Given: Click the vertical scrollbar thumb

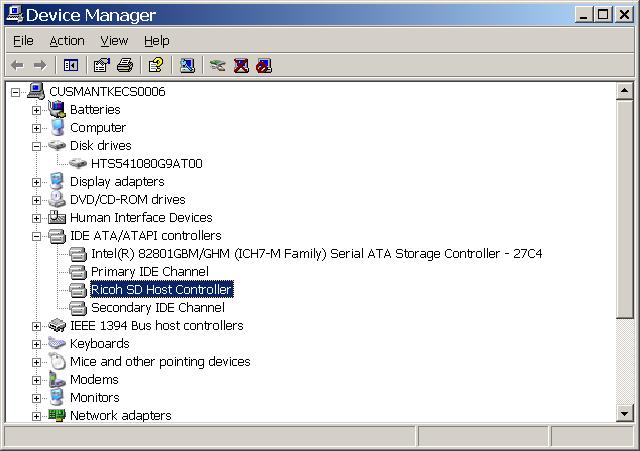Looking at the screenshot, I should (624, 209).
